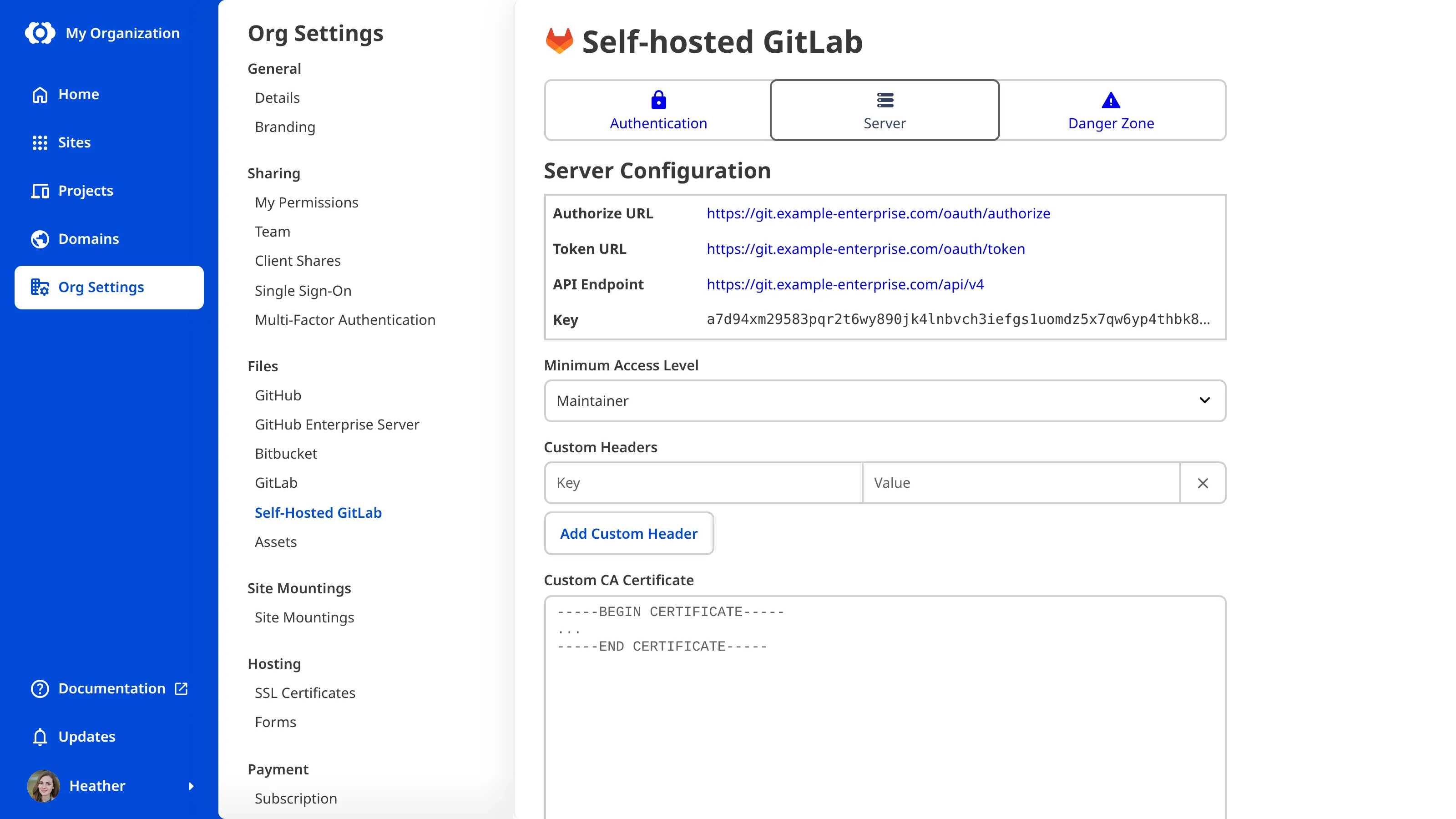Open Forms settings
This screenshot has width=1456, height=819.
(275, 723)
